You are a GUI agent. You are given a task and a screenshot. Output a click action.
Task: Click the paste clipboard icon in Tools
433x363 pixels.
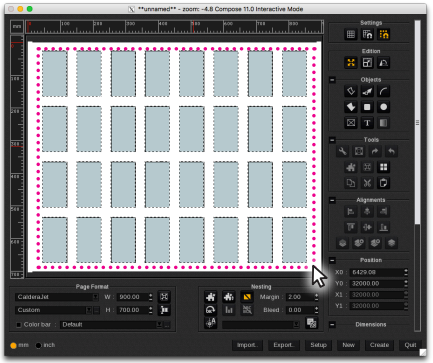384,183
